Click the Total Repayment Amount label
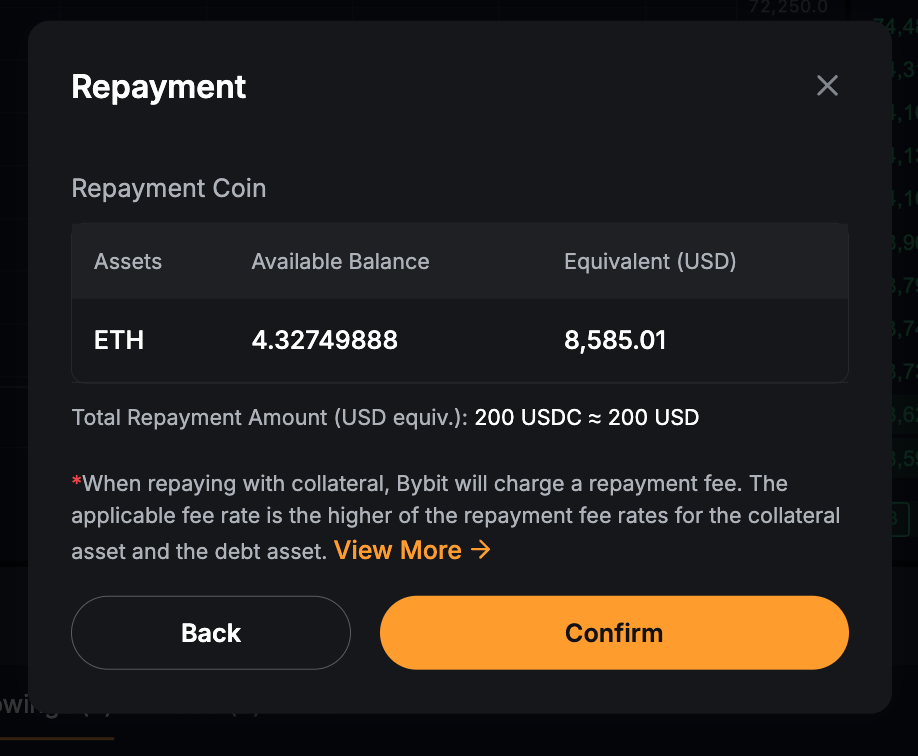The image size is (918, 756). pos(270,417)
